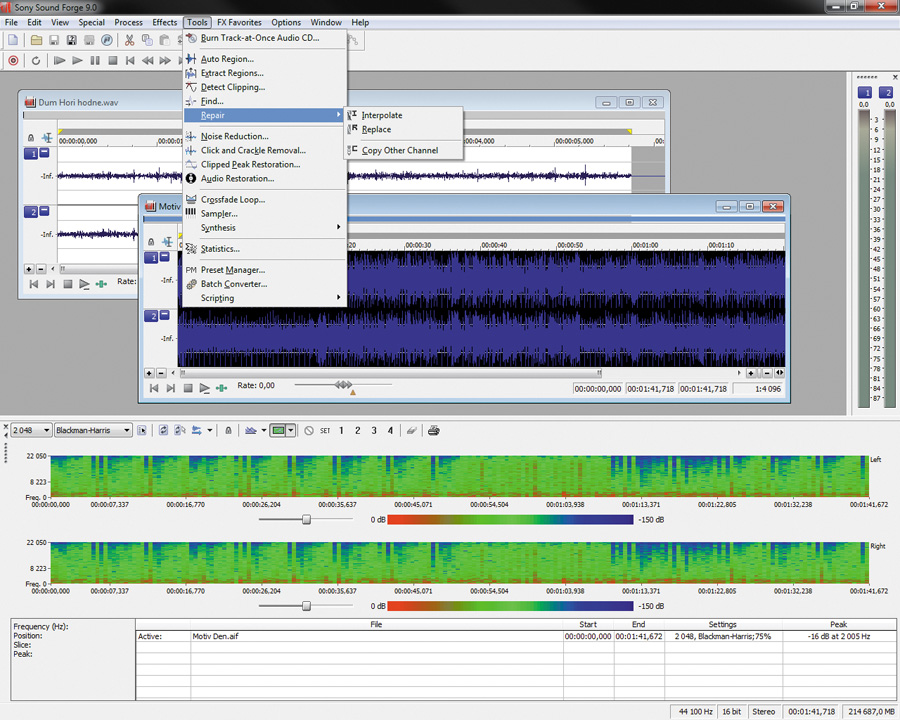Stop playback in the transport toolbar
This screenshot has height=720, width=900.
point(113,60)
